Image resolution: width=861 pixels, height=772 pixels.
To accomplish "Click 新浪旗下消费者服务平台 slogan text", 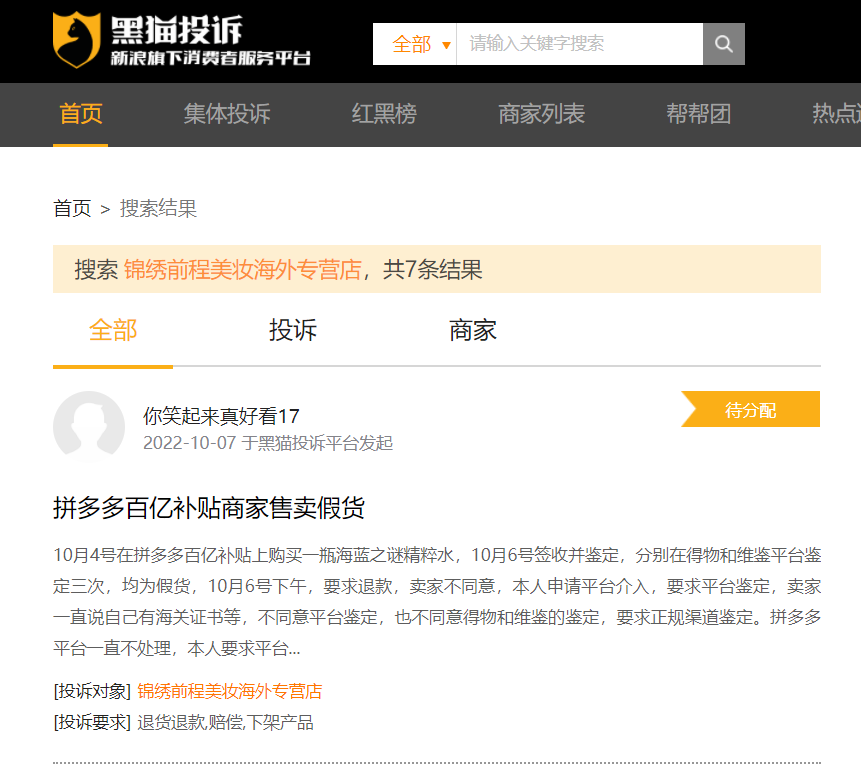I will tap(211, 58).
